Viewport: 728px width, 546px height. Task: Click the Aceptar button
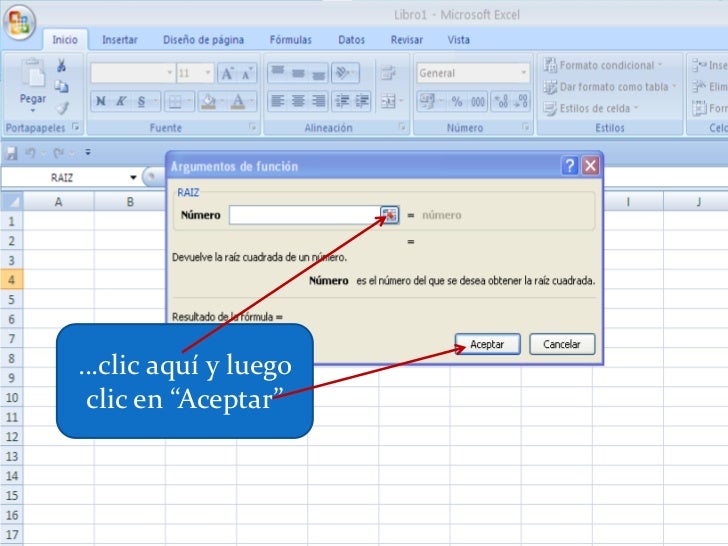pos(488,344)
